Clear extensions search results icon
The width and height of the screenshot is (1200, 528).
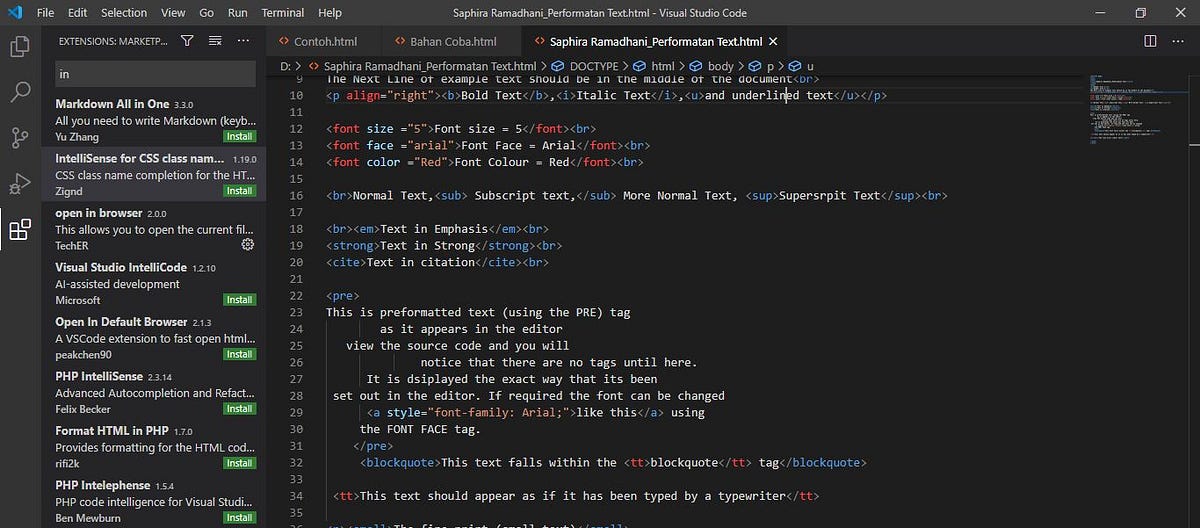click(215, 41)
